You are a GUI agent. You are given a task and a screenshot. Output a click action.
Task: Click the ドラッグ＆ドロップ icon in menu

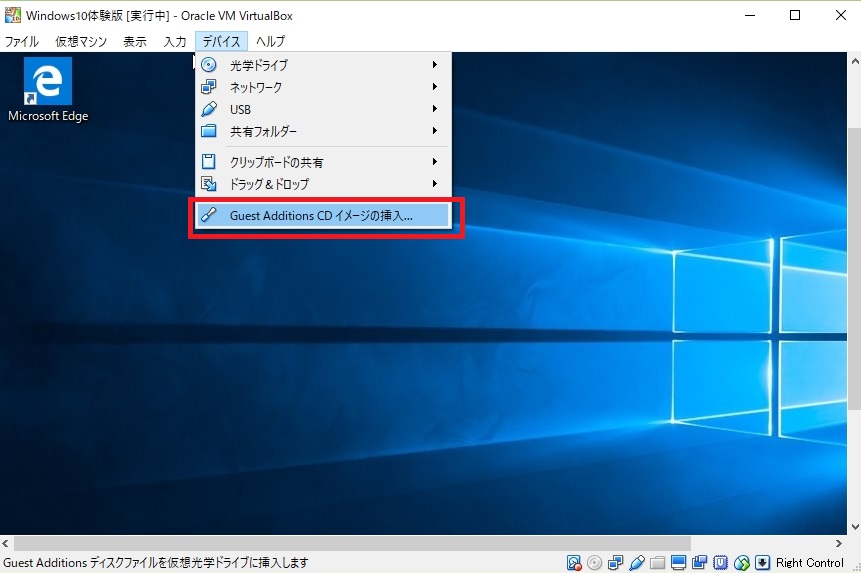(209, 183)
